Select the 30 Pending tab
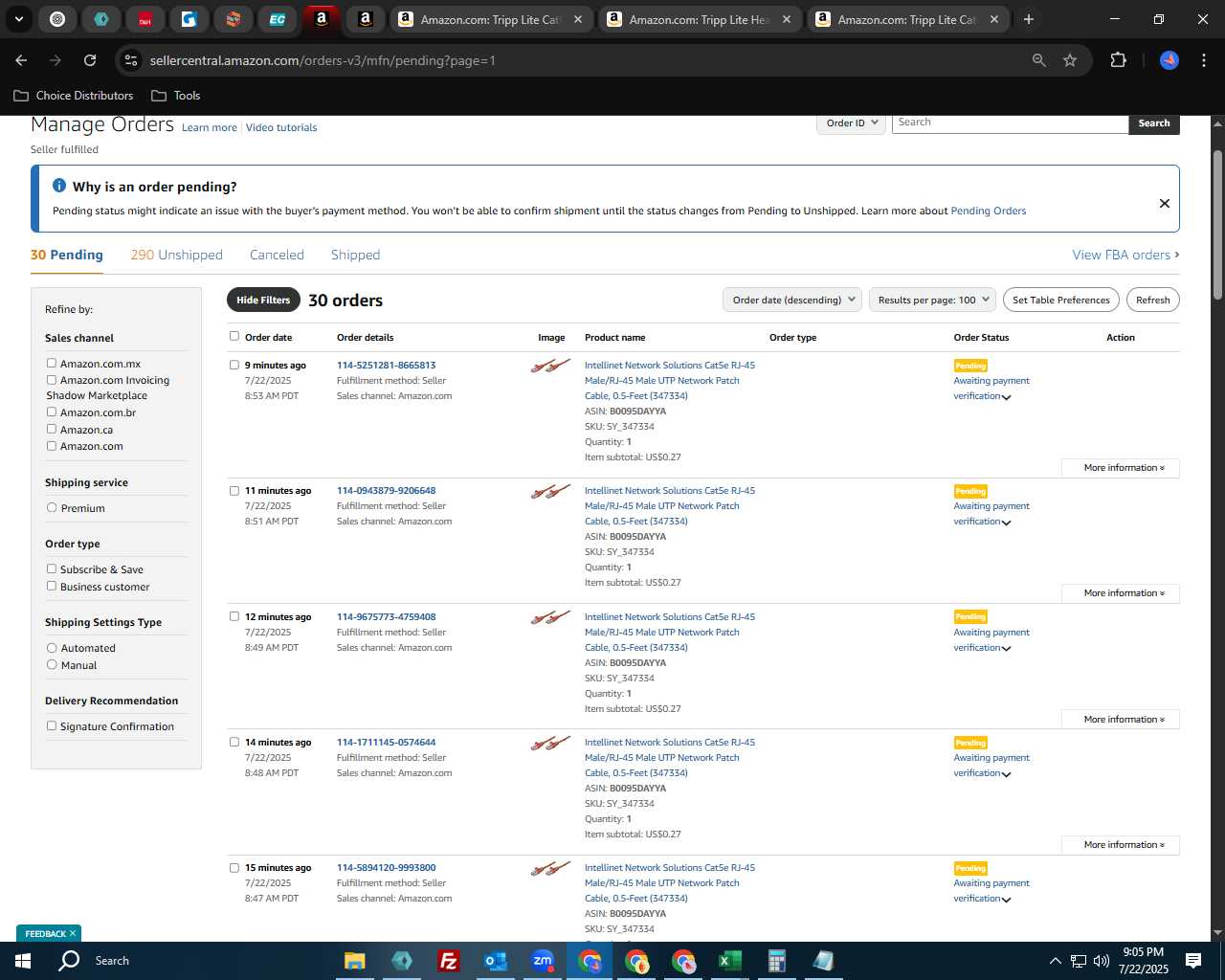Screen dimensions: 1225x980 [67, 255]
